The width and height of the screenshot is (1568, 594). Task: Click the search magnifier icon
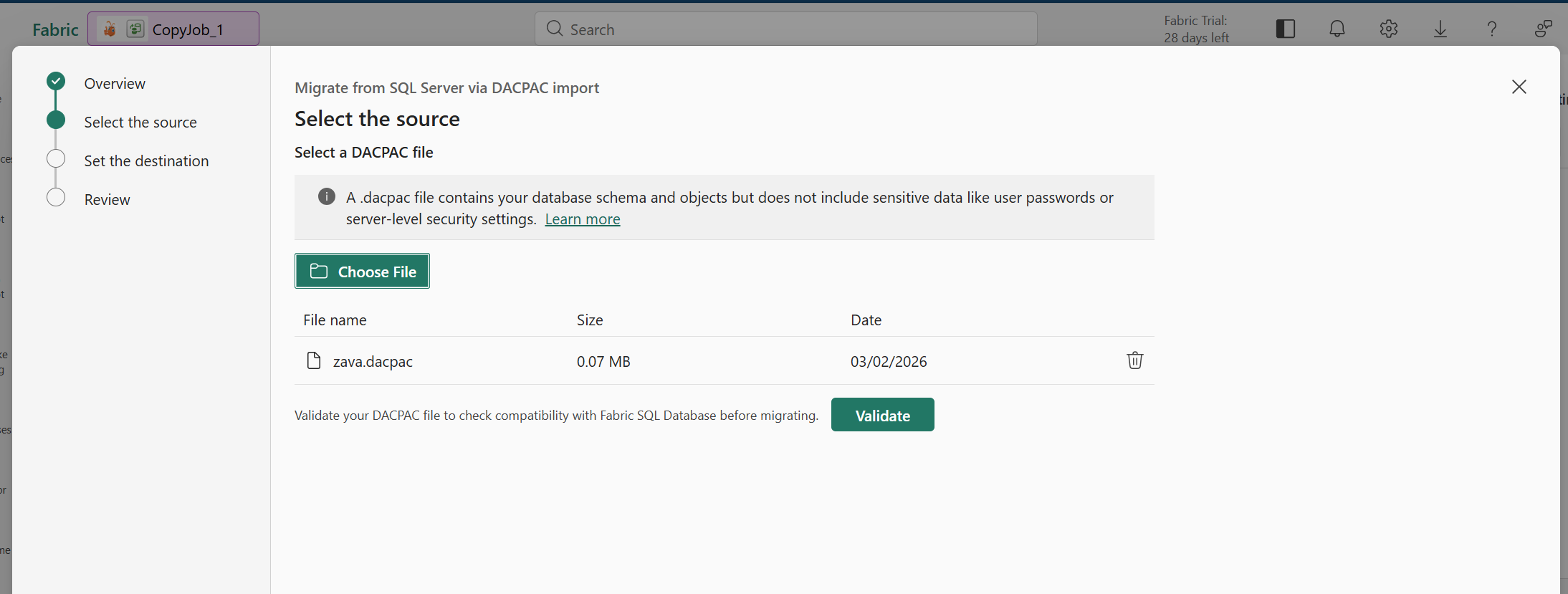[x=554, y=29]
